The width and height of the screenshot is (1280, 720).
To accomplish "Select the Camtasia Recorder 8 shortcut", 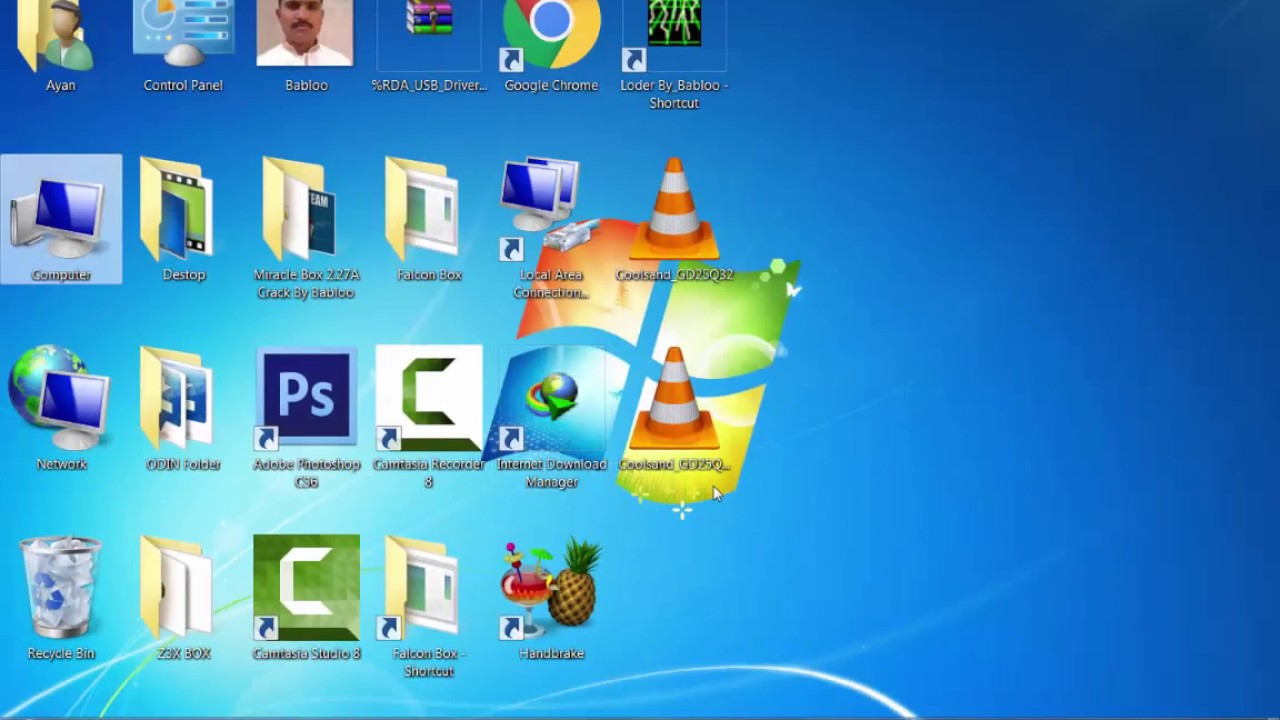I will coord(429,398).
